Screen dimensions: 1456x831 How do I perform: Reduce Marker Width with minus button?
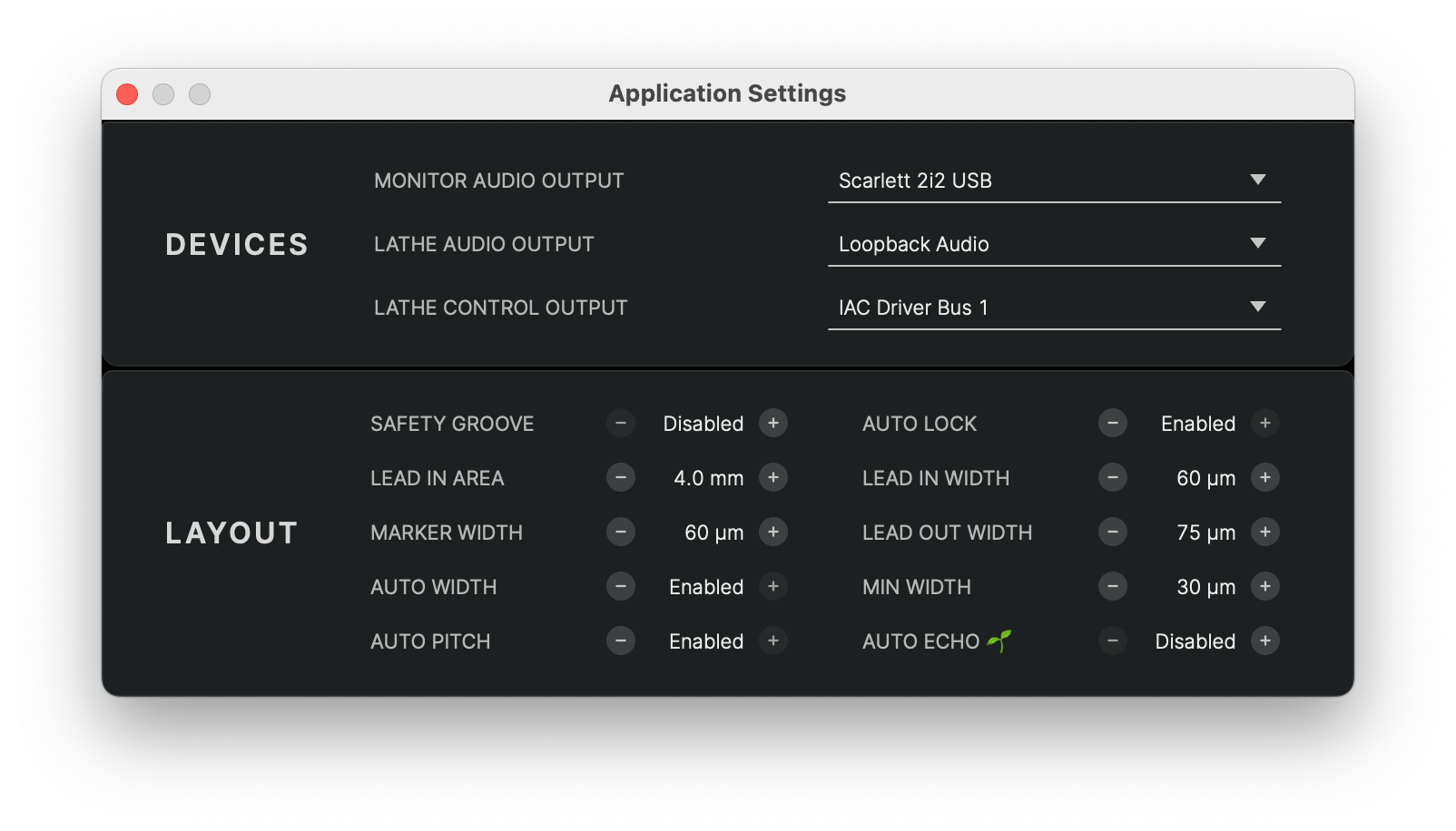[621, 533]
